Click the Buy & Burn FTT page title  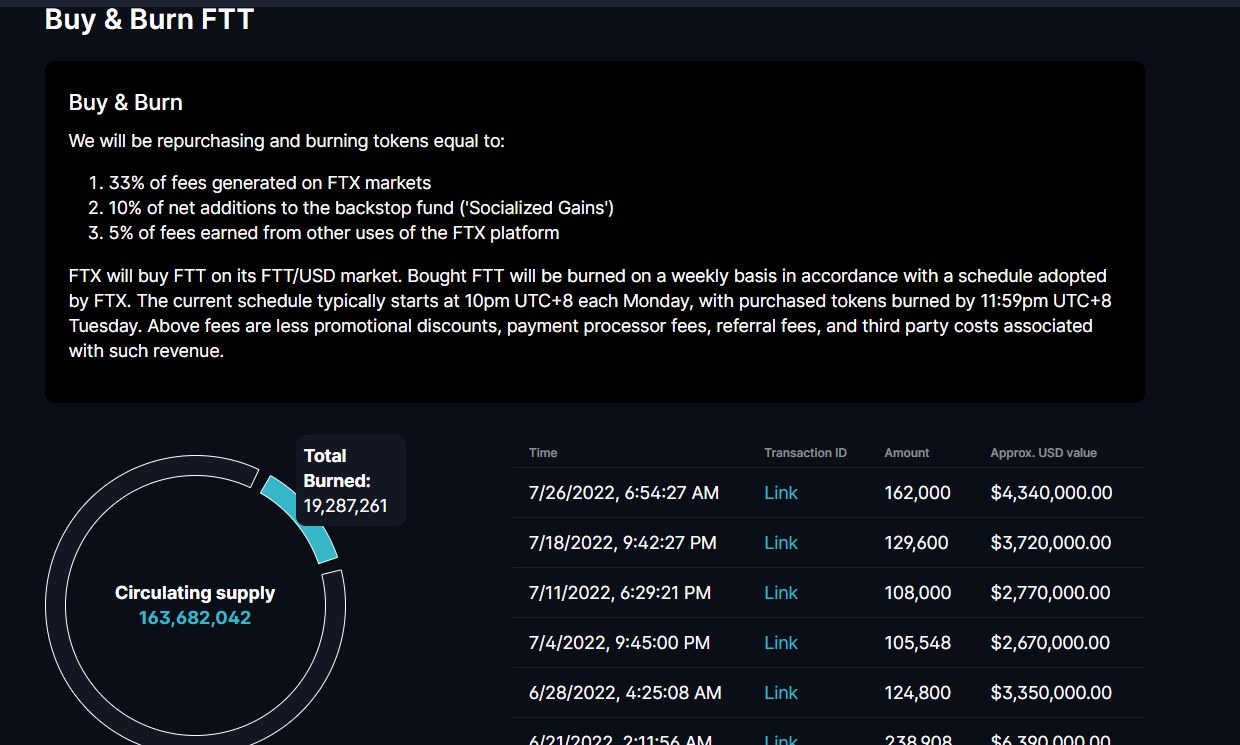[x=149, y=19]
